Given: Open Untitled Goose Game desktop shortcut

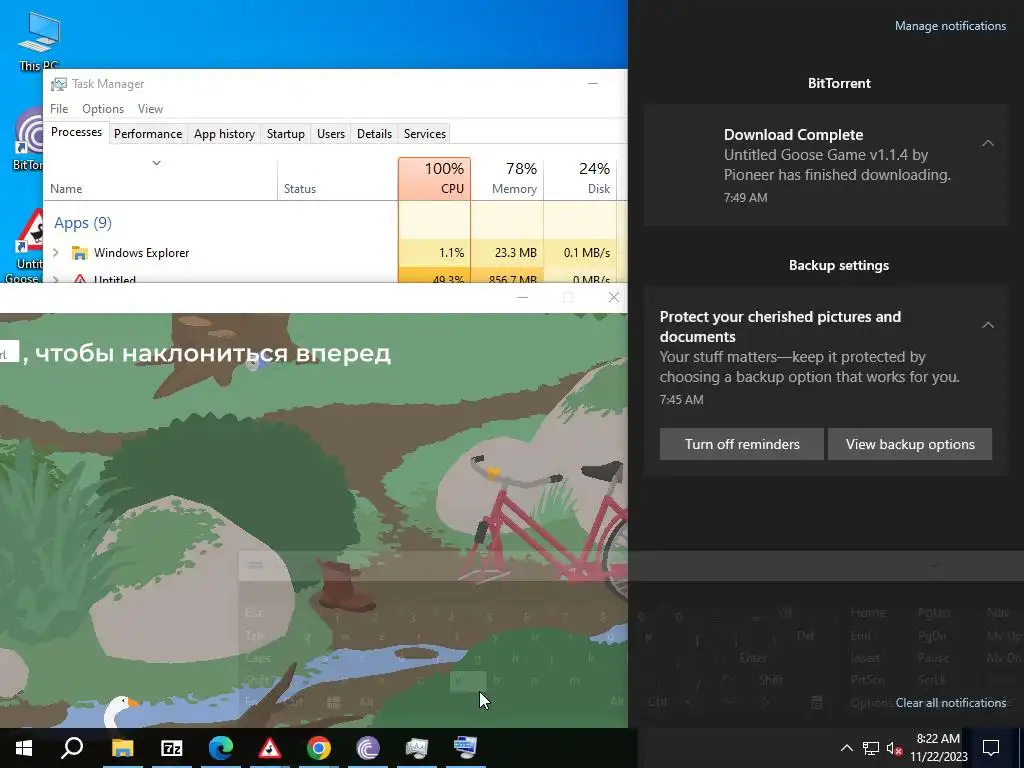Looking at the screenshot, I should tap(25, 246).
